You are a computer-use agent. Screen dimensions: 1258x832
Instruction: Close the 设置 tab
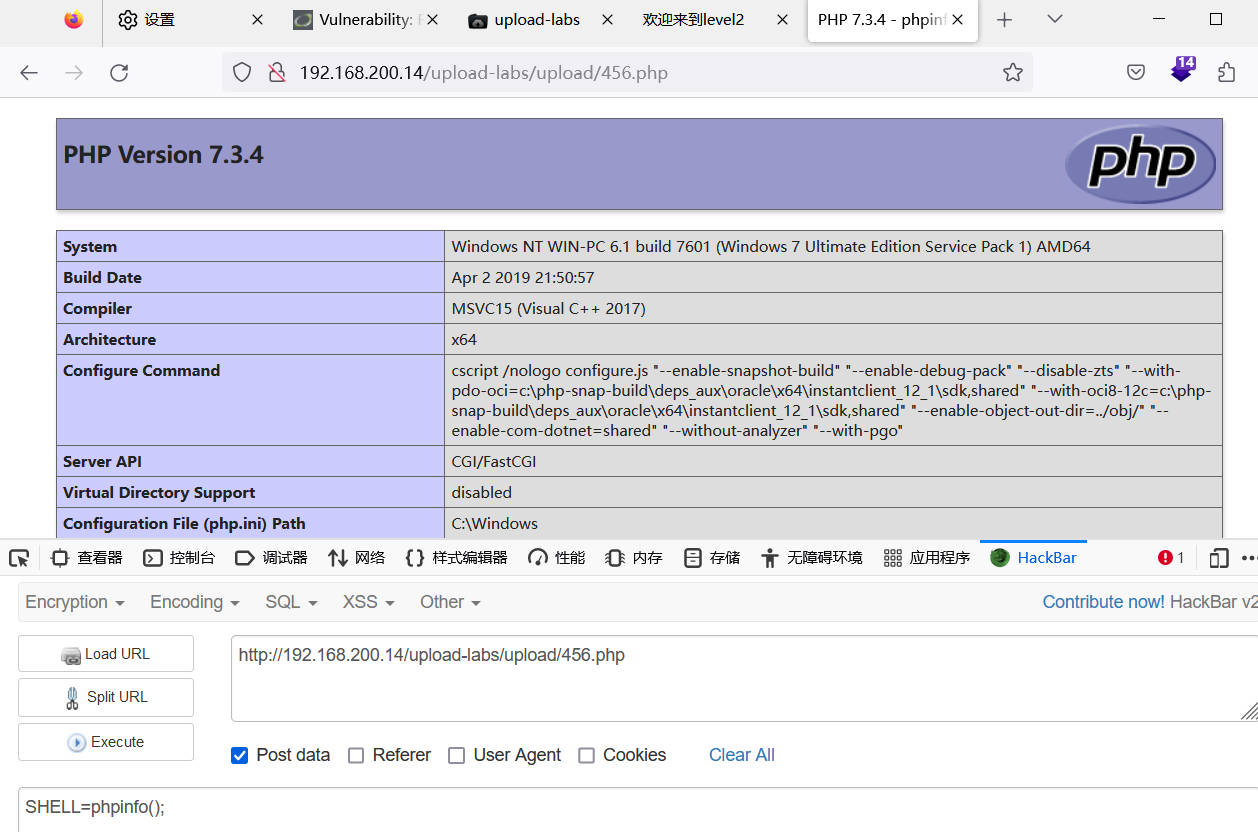coord(257,20)
